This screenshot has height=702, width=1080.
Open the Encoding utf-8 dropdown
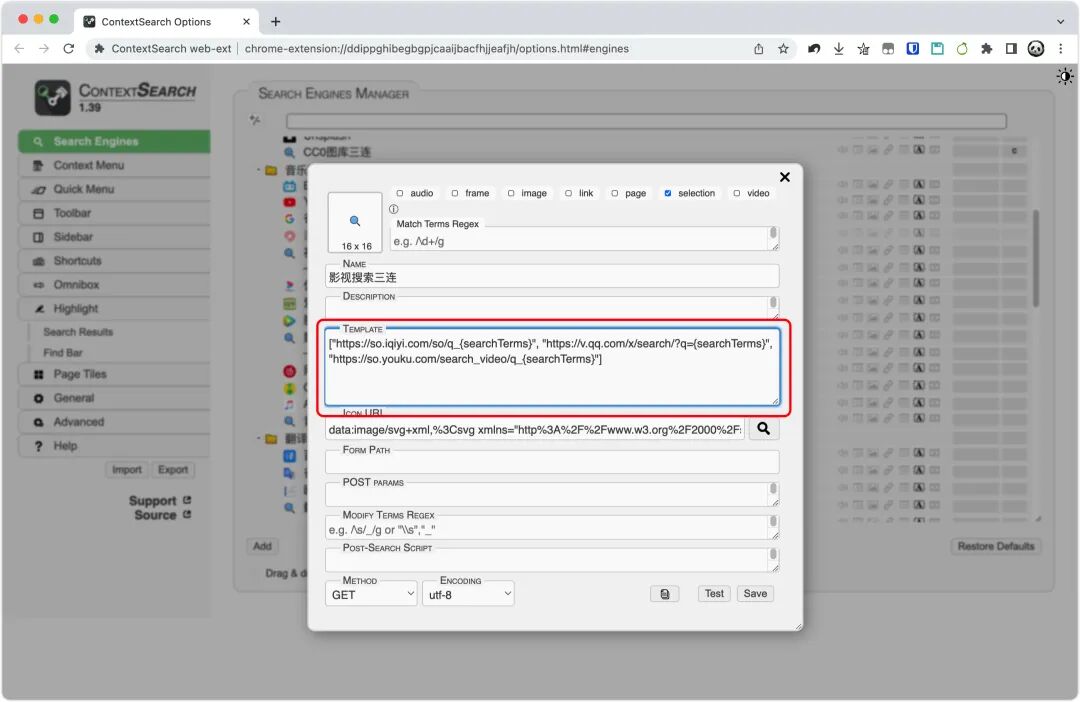click(x=468, y=595)
